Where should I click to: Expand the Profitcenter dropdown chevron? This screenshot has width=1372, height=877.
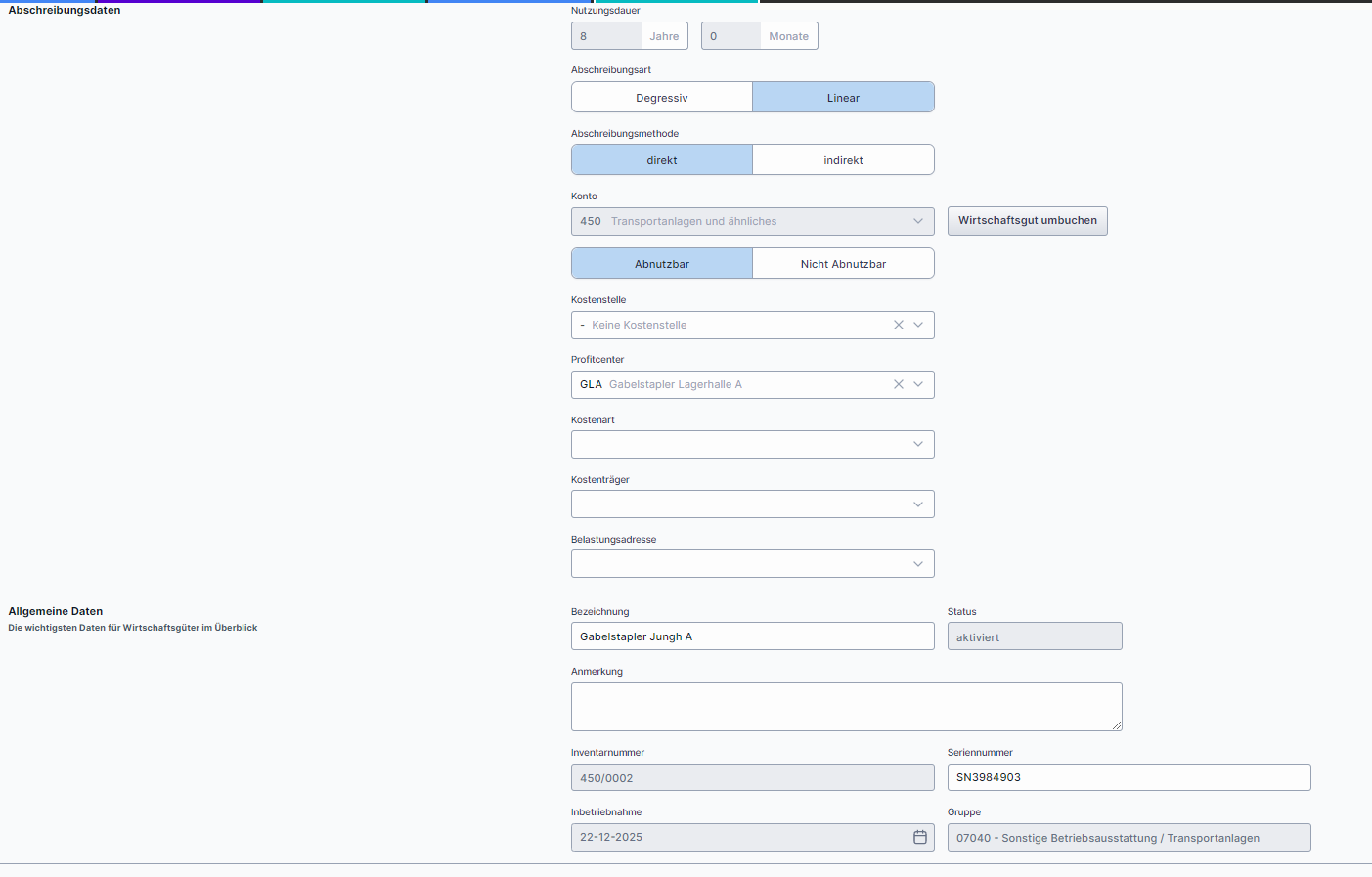[x=918, y=384]
